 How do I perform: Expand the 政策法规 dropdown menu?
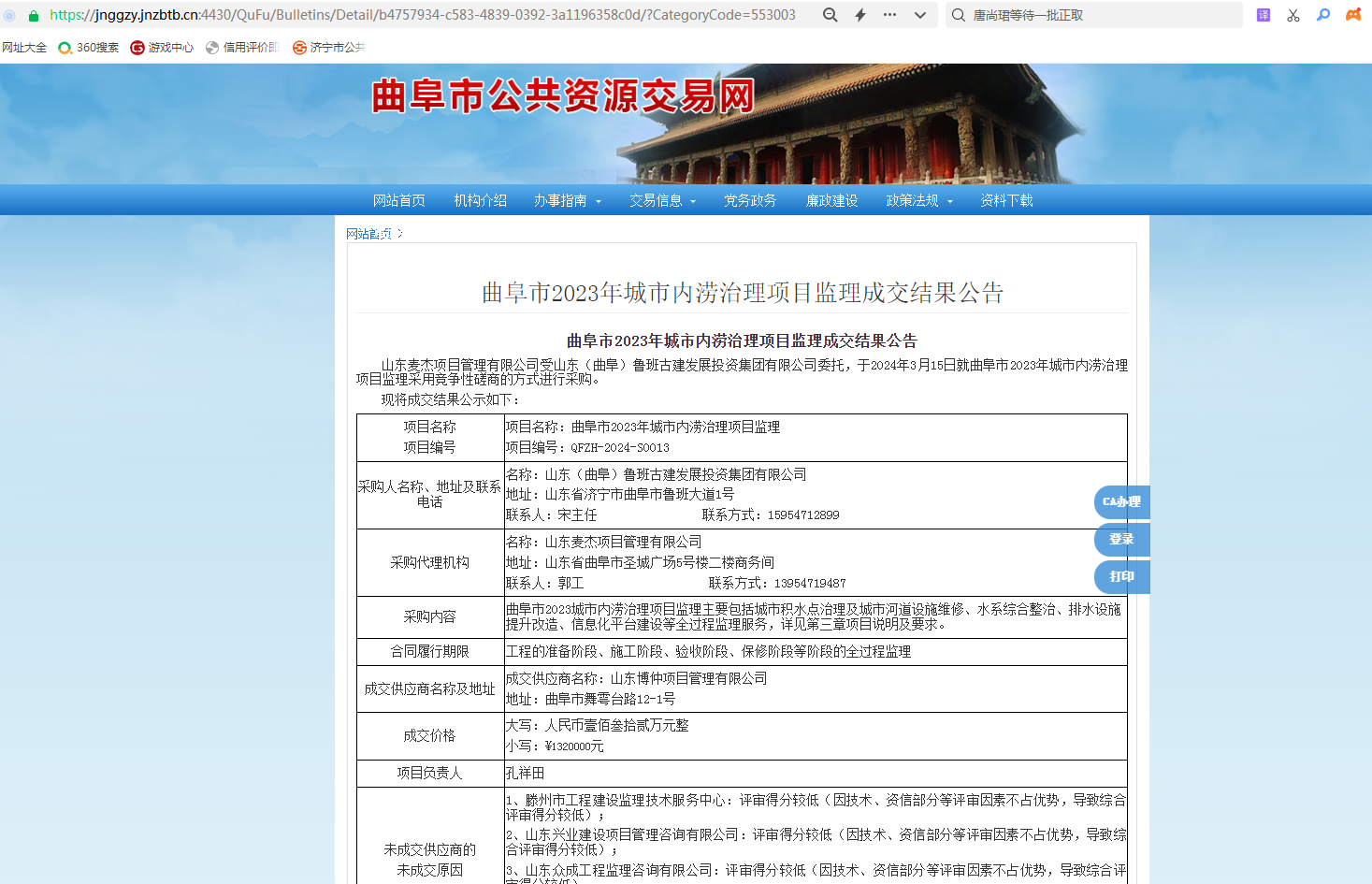point(919,200)
